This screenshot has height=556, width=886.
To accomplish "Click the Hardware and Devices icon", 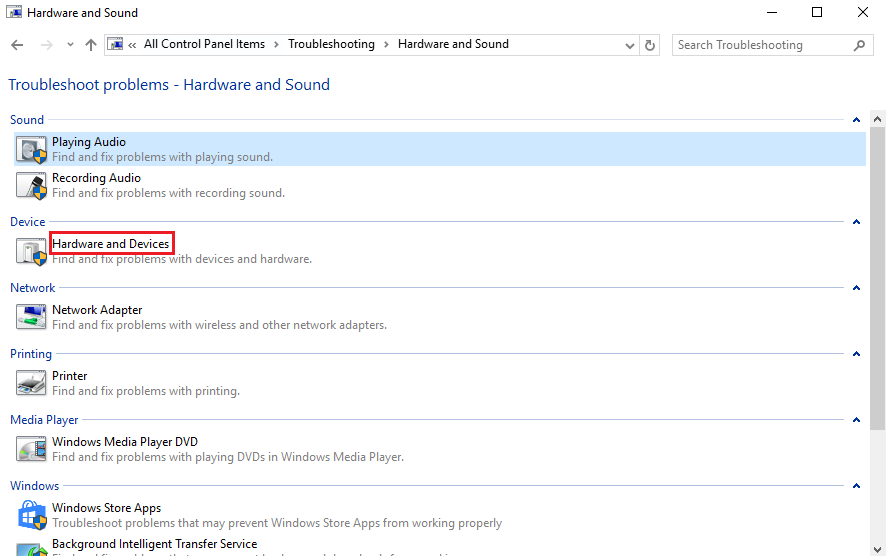I will [32, 252].
